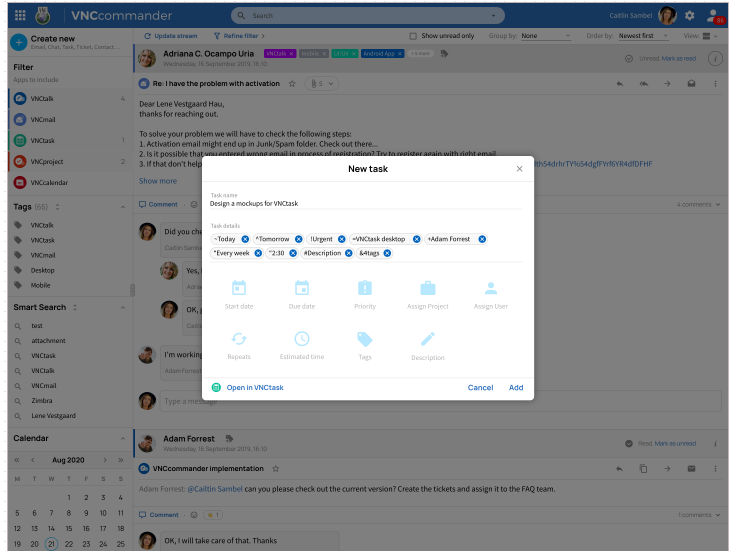731x551 pixels.
Task: Collapse the Calendar panel
Action: (x=123, y=438)
